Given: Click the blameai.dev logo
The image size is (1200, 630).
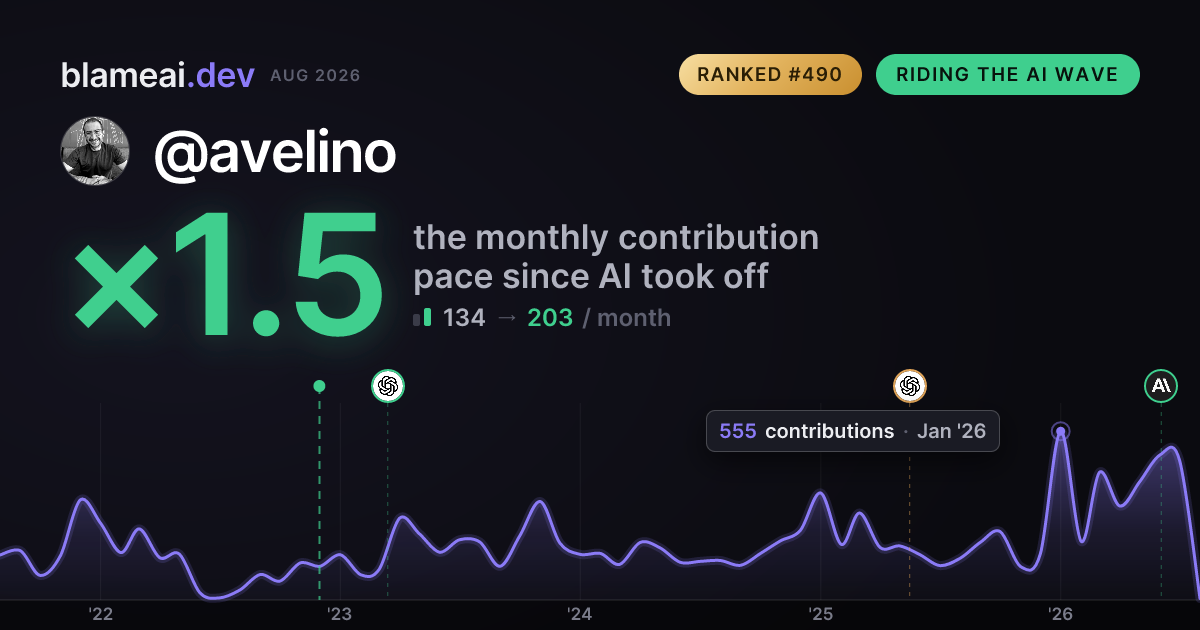Looking at the screenshot, I should pos(158,75).
